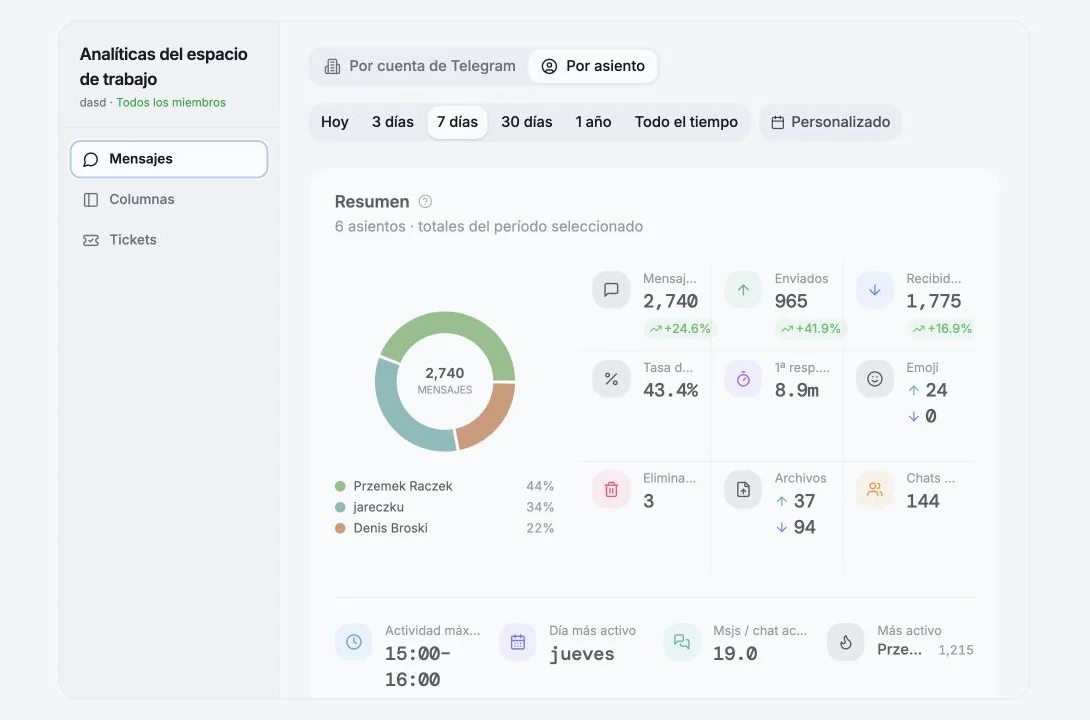The width and height of the screenshot is (1090, 720).
Task: Click the calendar icon in Personalizado button
Action: click(778, 122)
